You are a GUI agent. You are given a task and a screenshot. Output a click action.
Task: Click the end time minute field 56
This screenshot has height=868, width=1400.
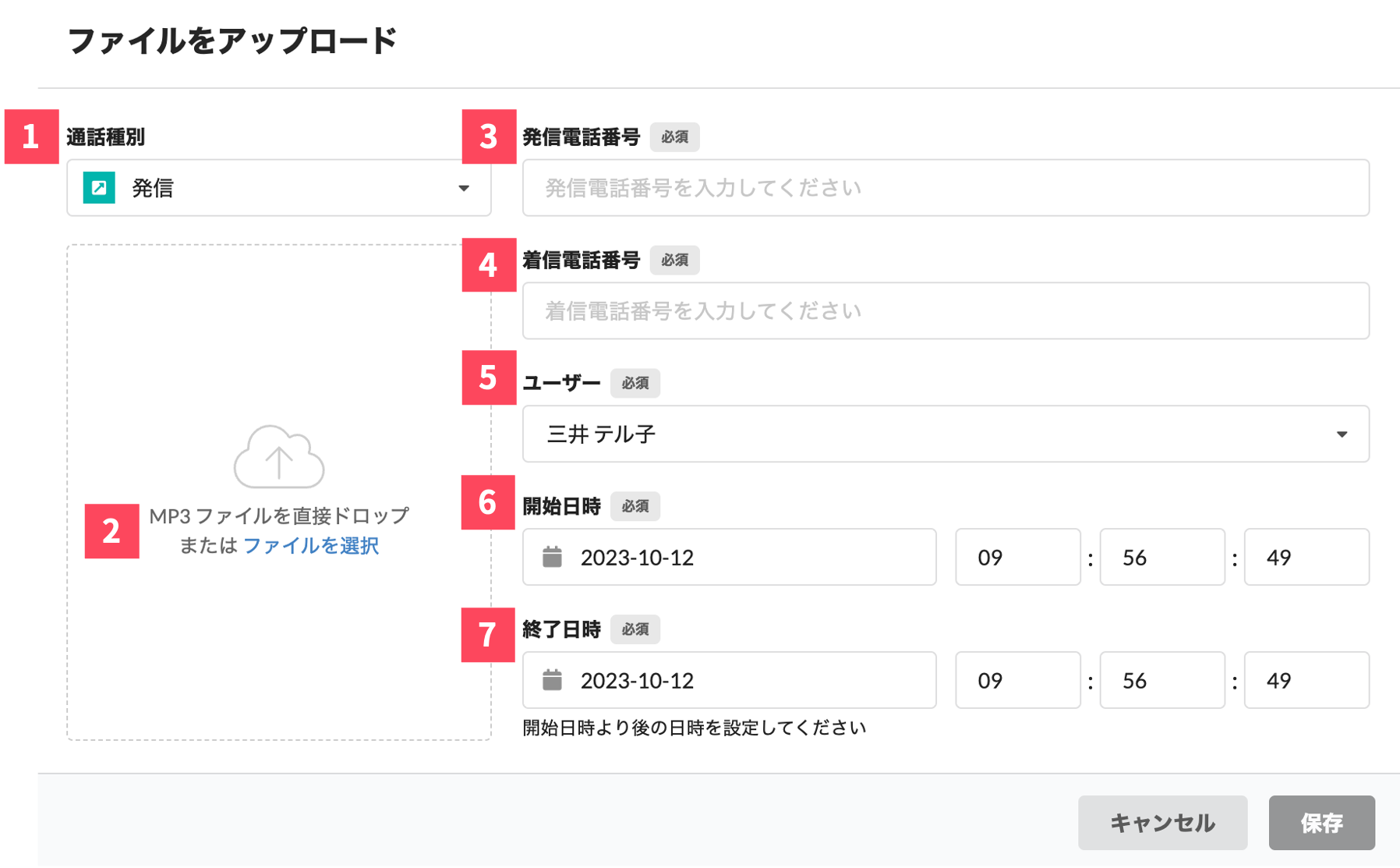pos(1162,680)
